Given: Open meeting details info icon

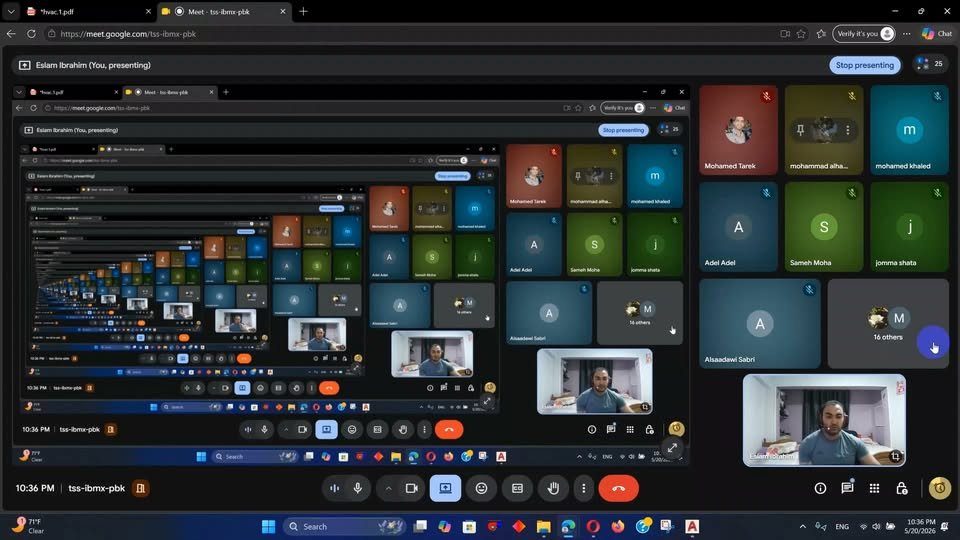Looking at the screenshot, I should point(820,488).
